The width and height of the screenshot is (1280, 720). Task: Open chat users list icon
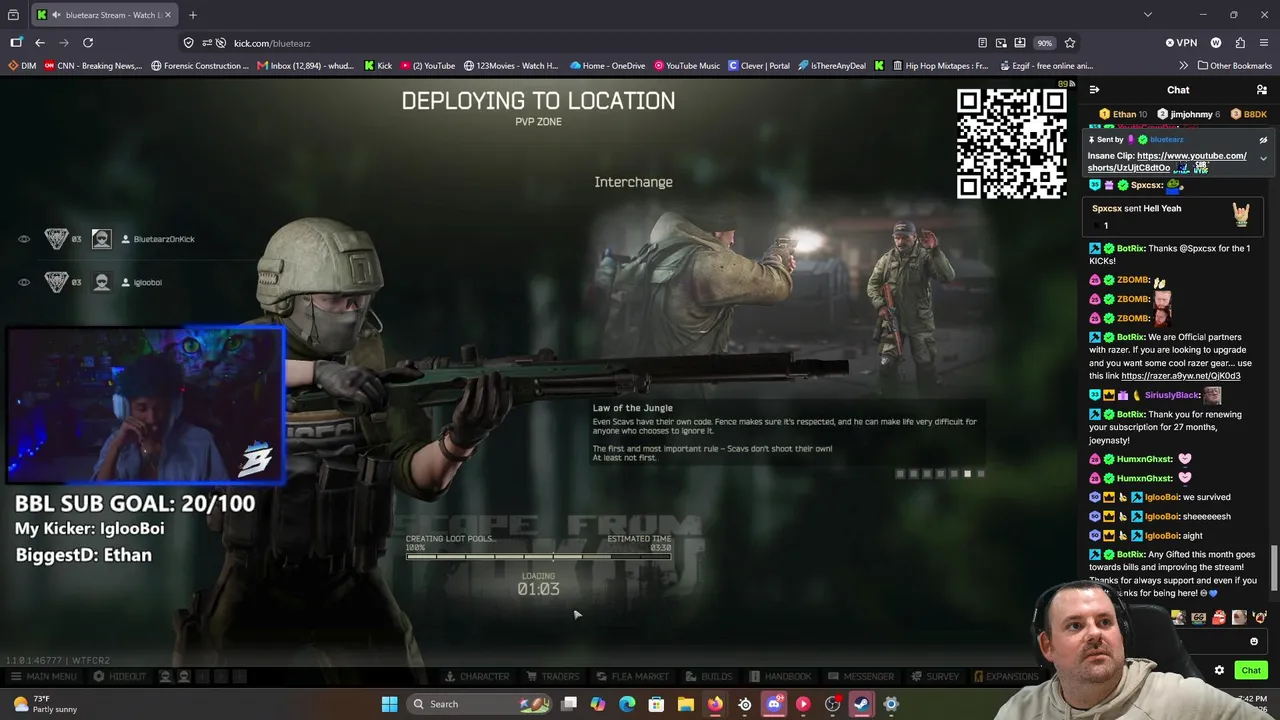(x=1262, y=90)
